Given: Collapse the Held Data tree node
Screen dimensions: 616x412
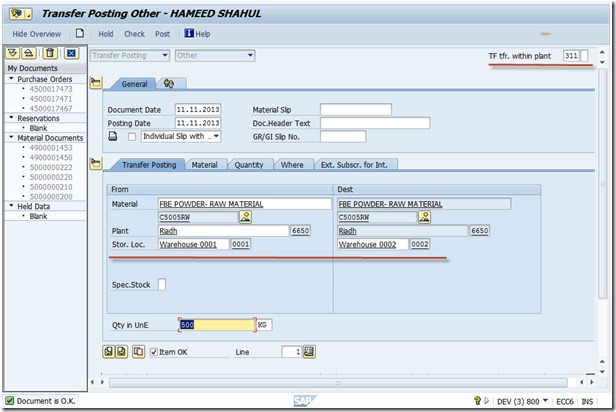Looking at the screenshot, I should [x=11, y=205].
